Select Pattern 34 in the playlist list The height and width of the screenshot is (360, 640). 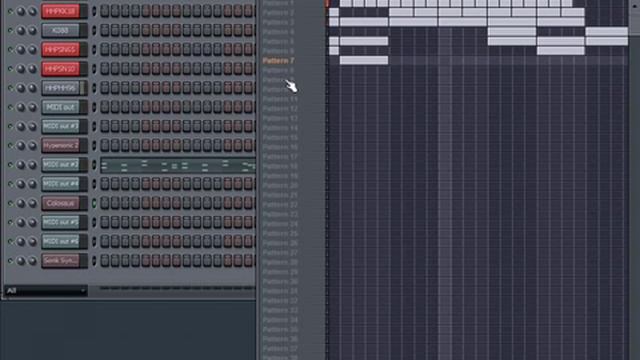click(280, 320)
